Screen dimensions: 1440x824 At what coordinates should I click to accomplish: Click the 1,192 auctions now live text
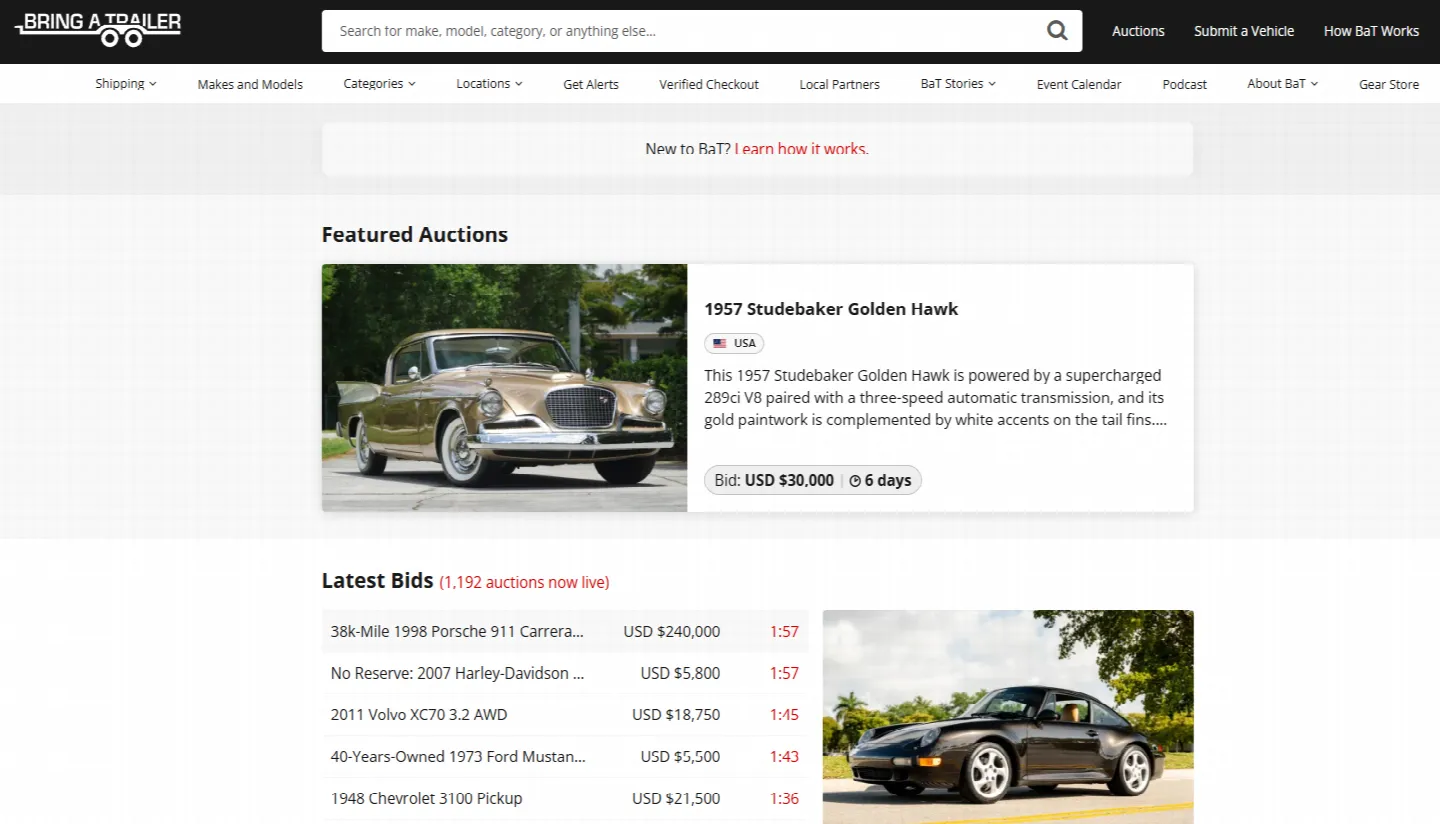[x=524, y=582]
